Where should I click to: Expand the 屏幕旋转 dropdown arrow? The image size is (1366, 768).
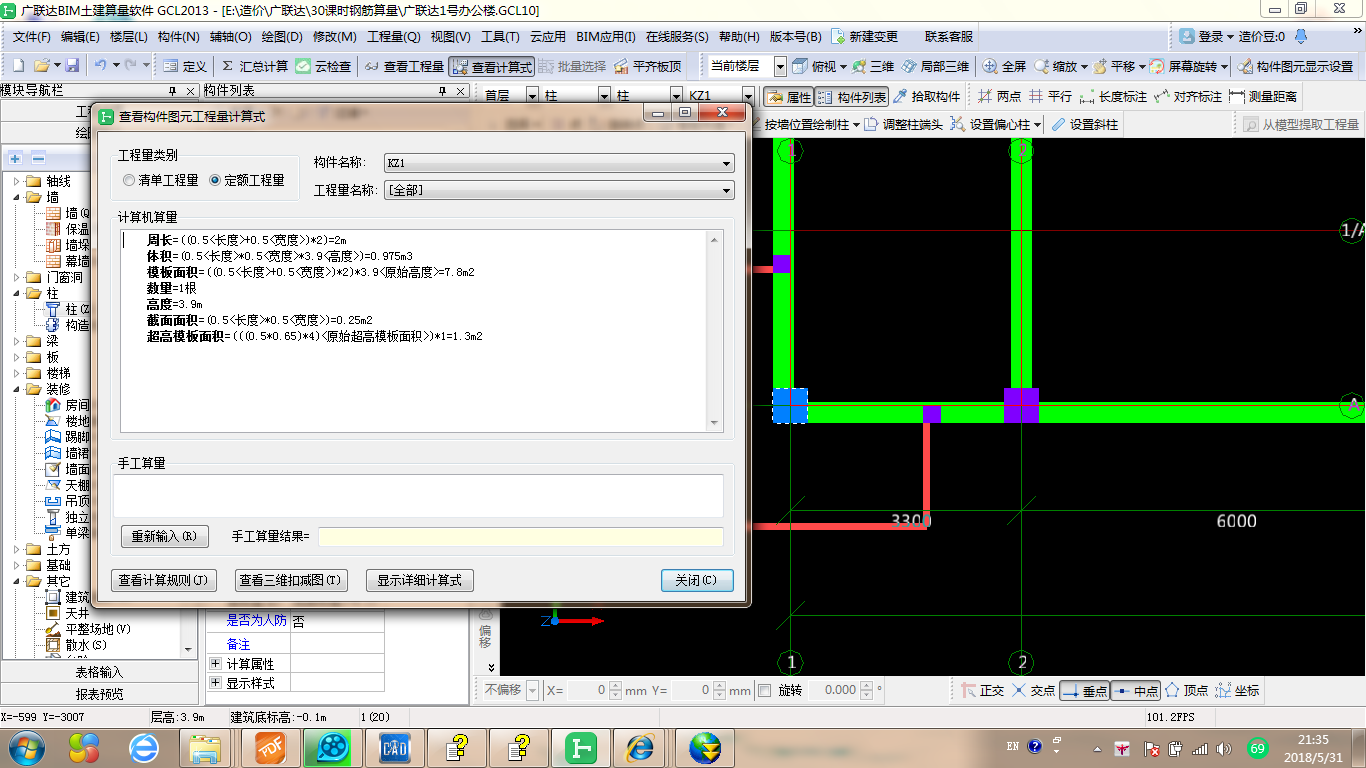[x=1224, y=67]
